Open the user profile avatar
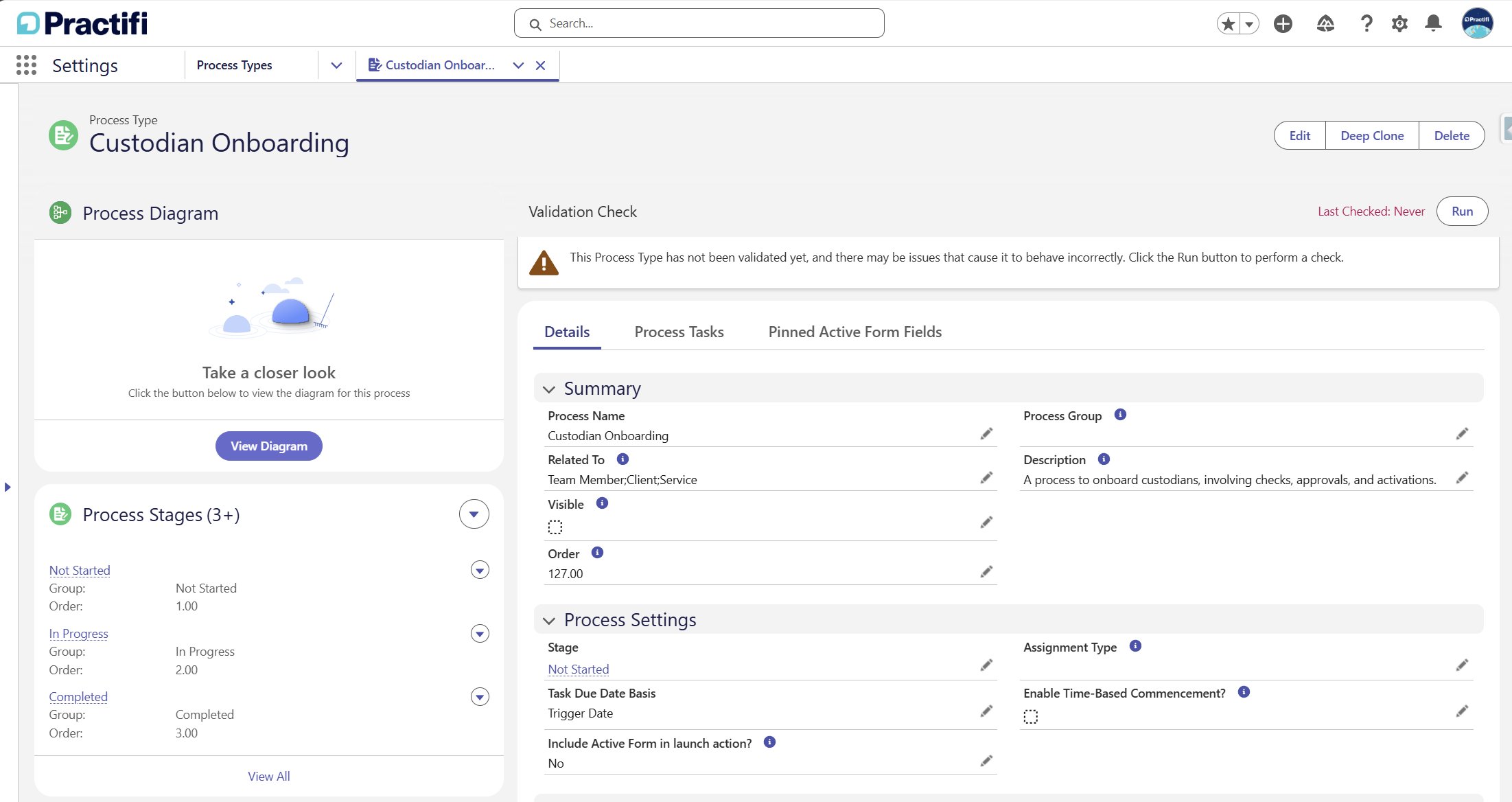 (1477, 23)
